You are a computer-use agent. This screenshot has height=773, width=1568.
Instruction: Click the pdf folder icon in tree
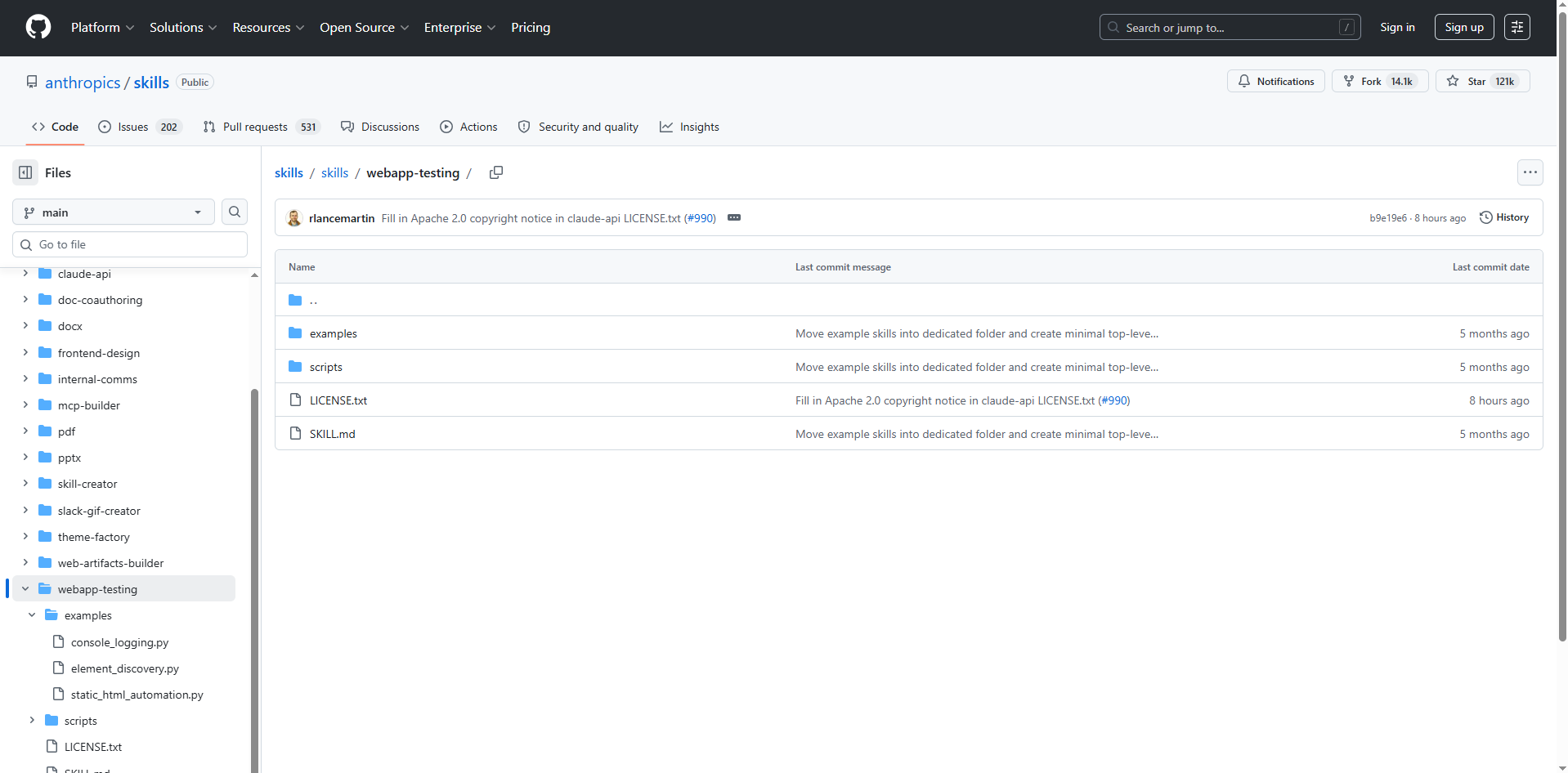[45, 431]
